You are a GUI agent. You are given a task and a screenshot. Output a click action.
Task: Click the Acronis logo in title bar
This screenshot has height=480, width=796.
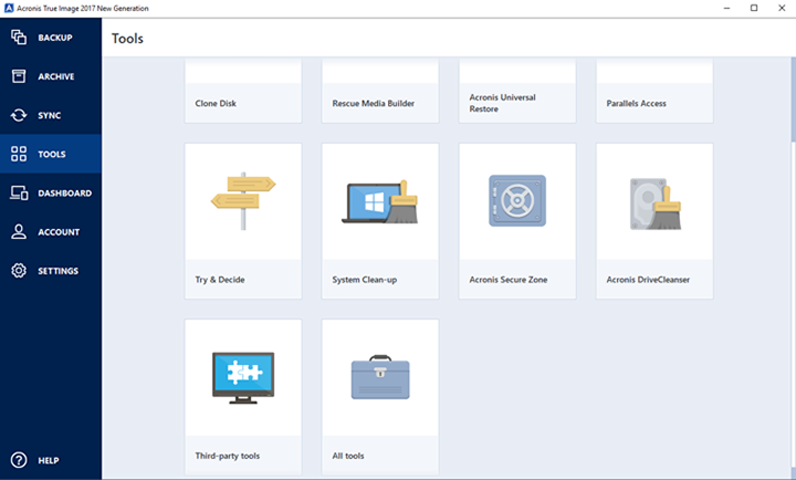click(9, 8)
